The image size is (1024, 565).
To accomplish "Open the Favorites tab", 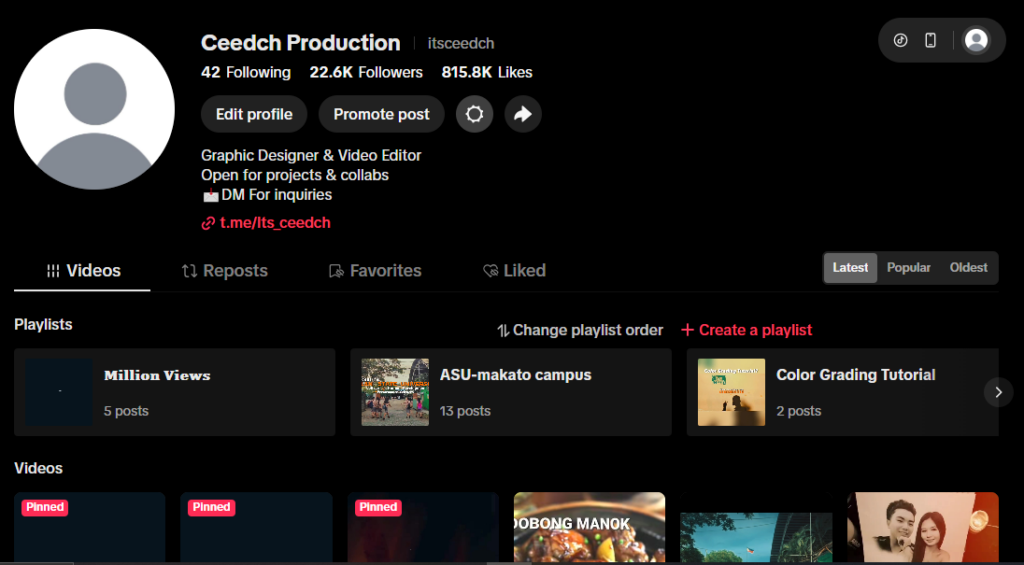I will click(375, 270).
